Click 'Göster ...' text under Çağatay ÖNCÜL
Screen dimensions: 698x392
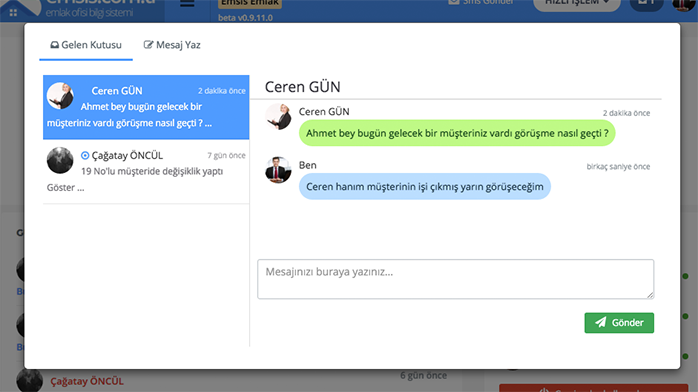65,187
